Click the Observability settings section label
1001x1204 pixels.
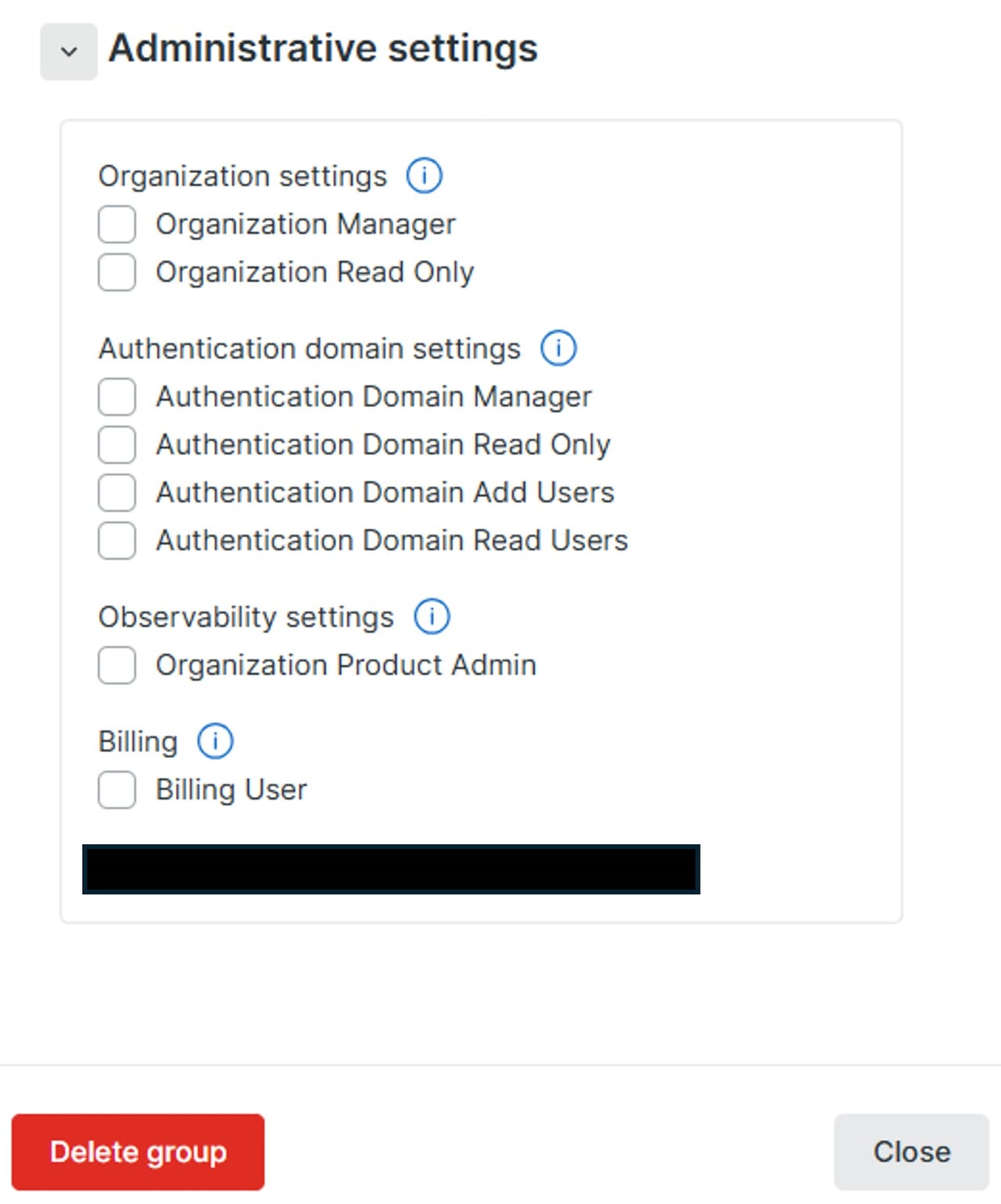click(x=246, y=617)
